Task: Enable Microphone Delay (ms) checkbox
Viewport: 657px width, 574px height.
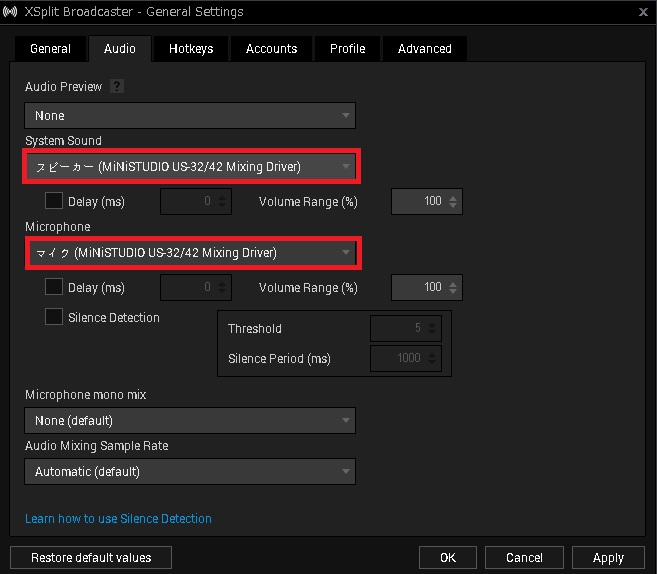Action: coord(54,287)
